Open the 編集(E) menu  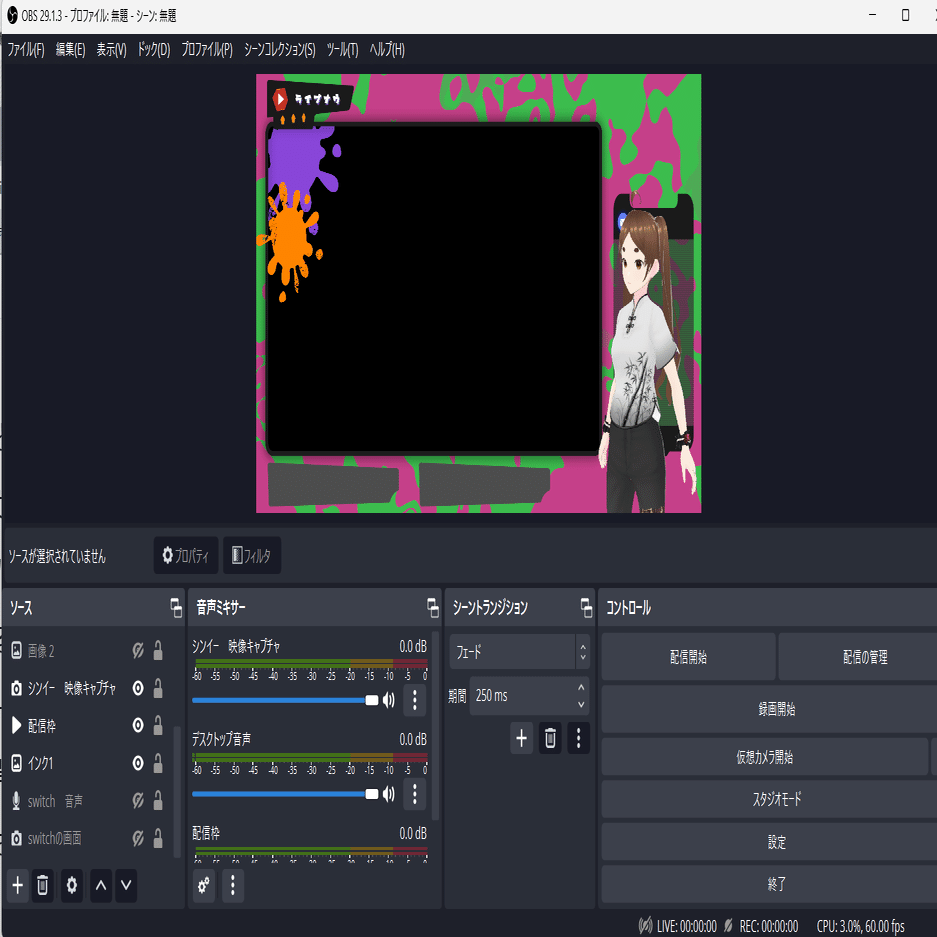coord(71,50)
